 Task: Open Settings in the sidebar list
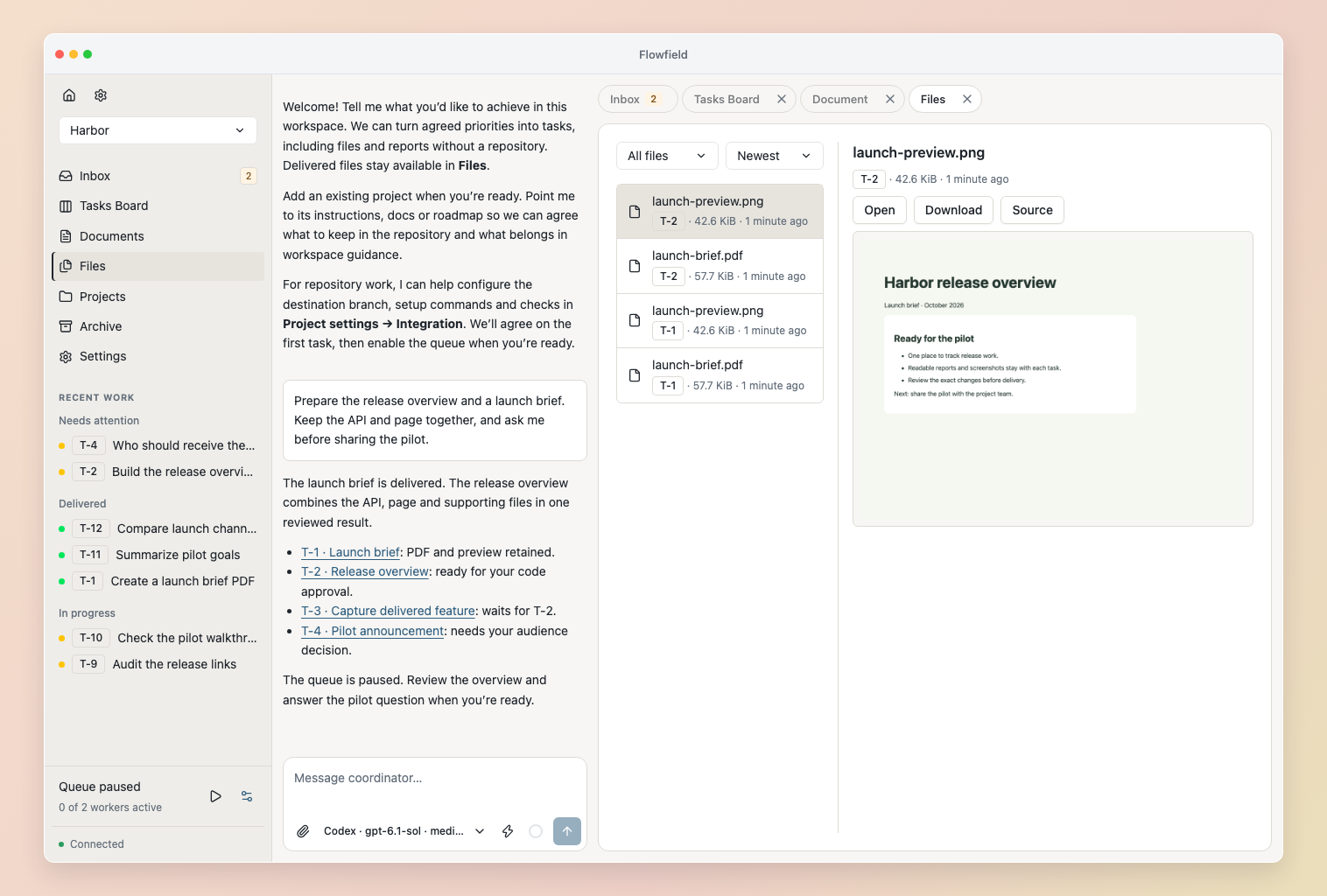coord(158,356)
